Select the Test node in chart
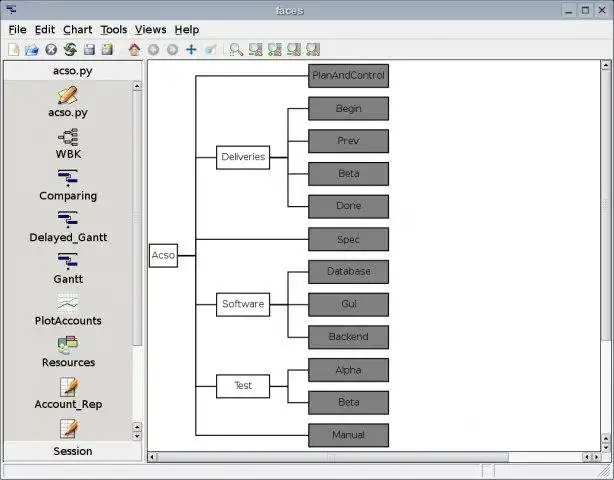 pos(243,386)
